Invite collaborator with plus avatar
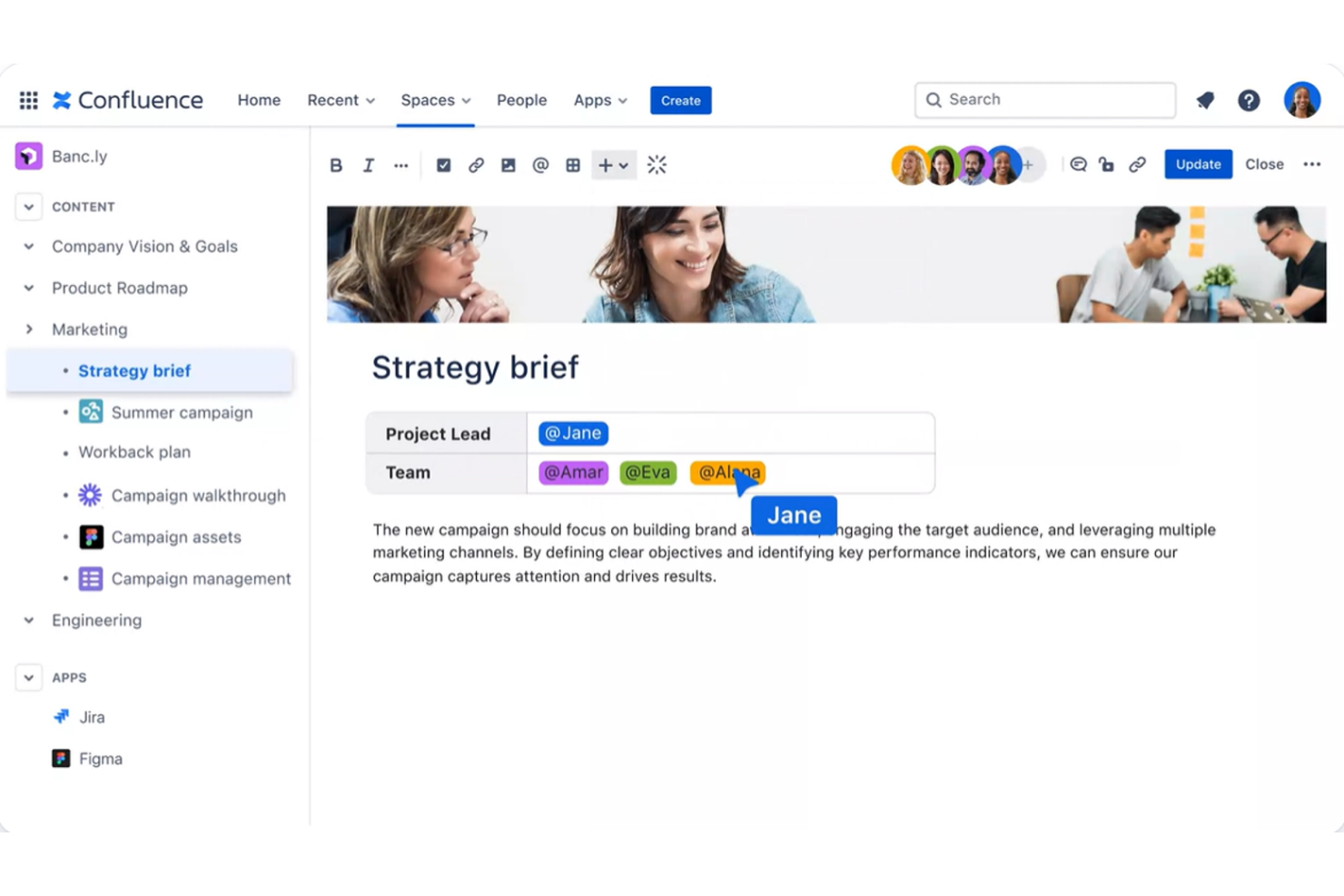1344x896 pixels. click(x=1029, y=165)
